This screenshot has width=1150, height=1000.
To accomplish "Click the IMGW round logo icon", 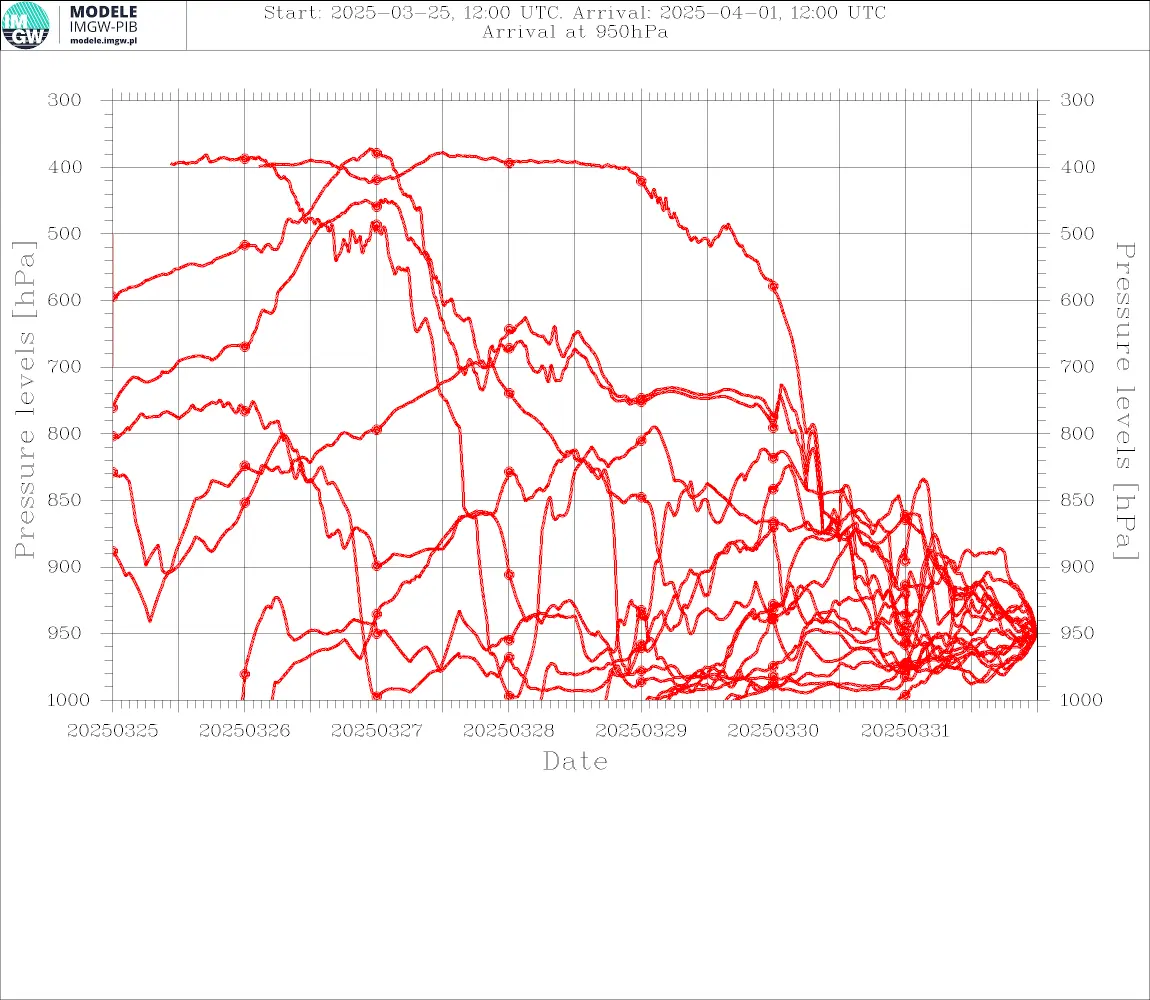I will click(x=26, y=26).
